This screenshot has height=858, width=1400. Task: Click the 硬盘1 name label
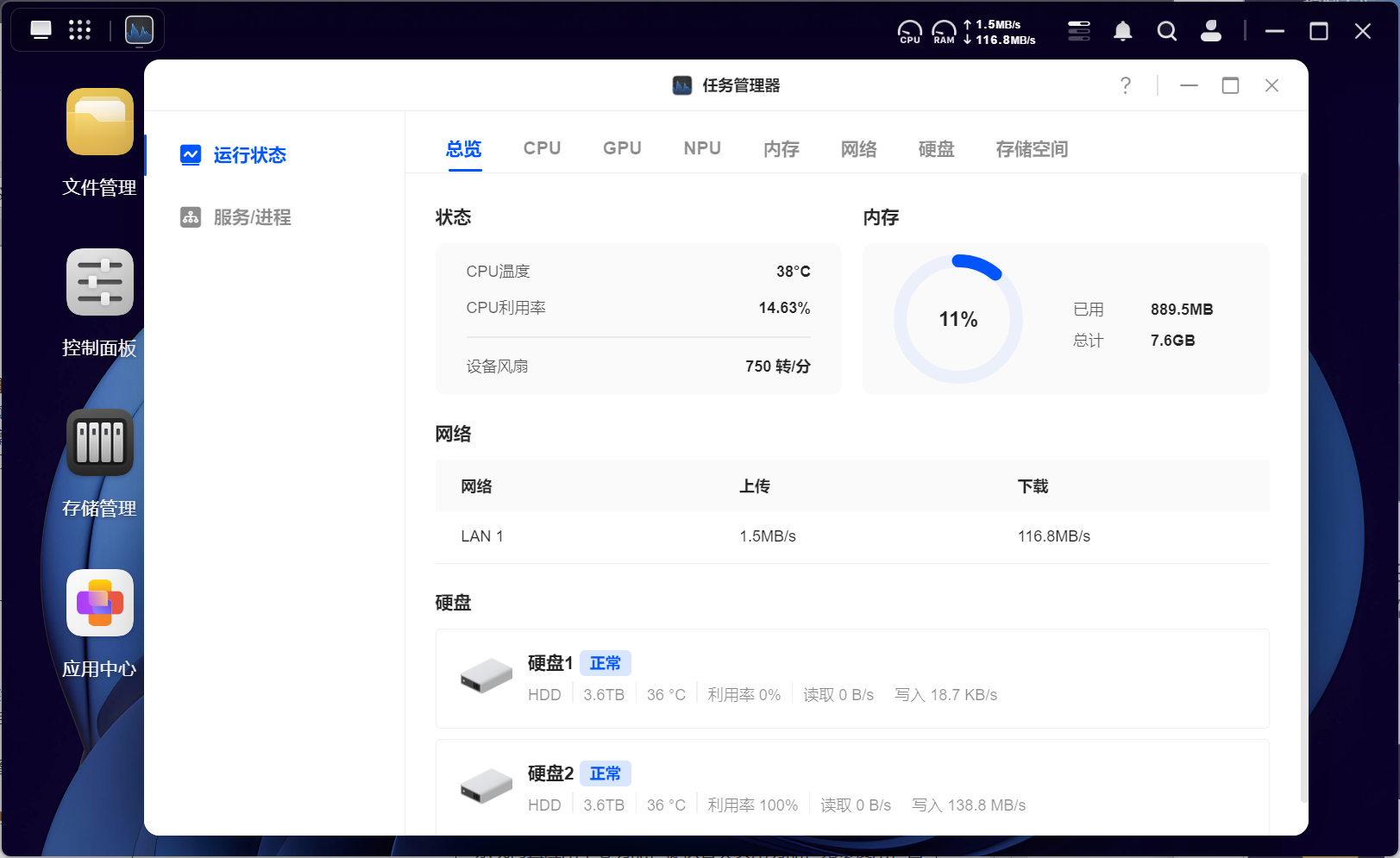coord(550,663)
